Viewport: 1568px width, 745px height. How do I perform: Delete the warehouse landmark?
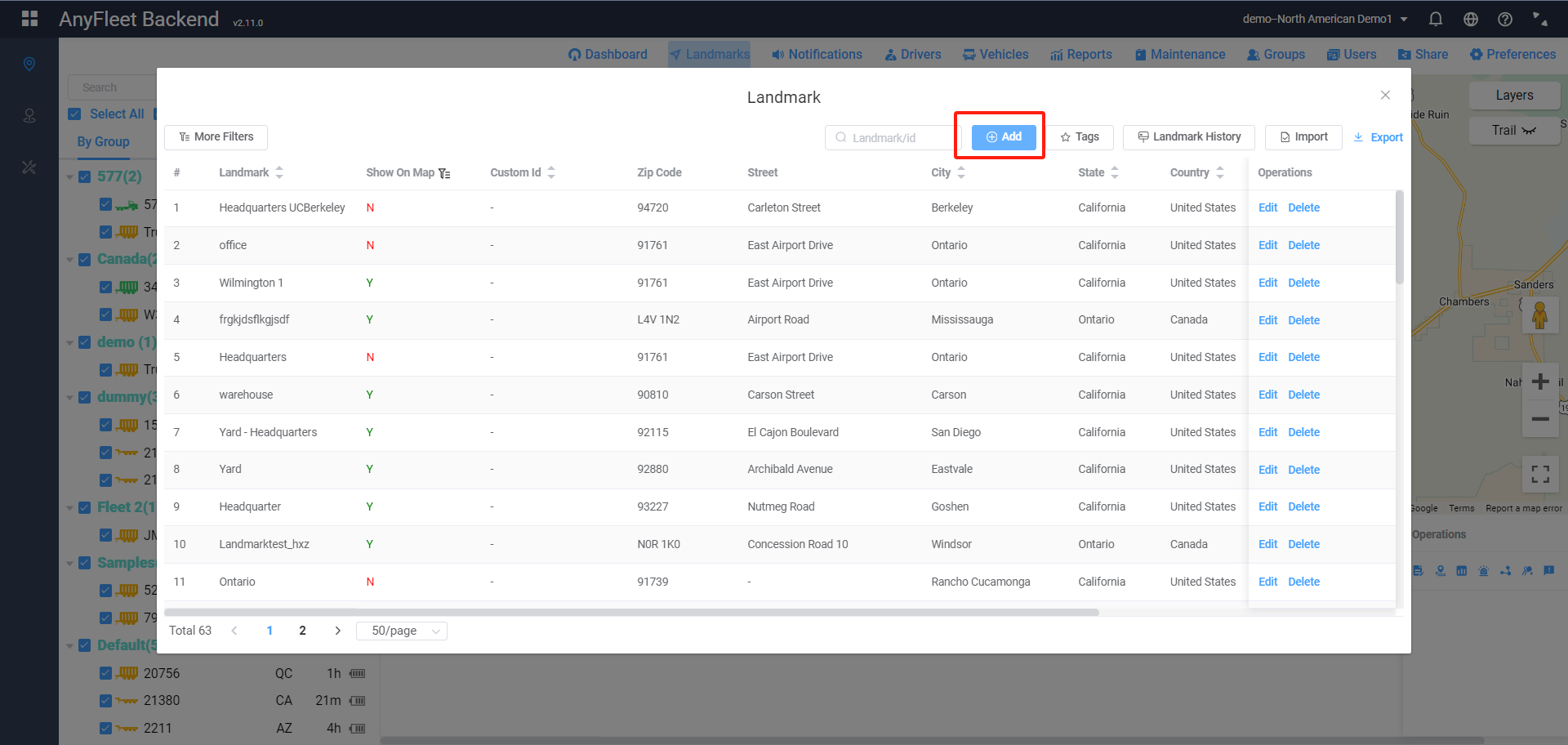pyautogui.click(x=1303, y=395)
